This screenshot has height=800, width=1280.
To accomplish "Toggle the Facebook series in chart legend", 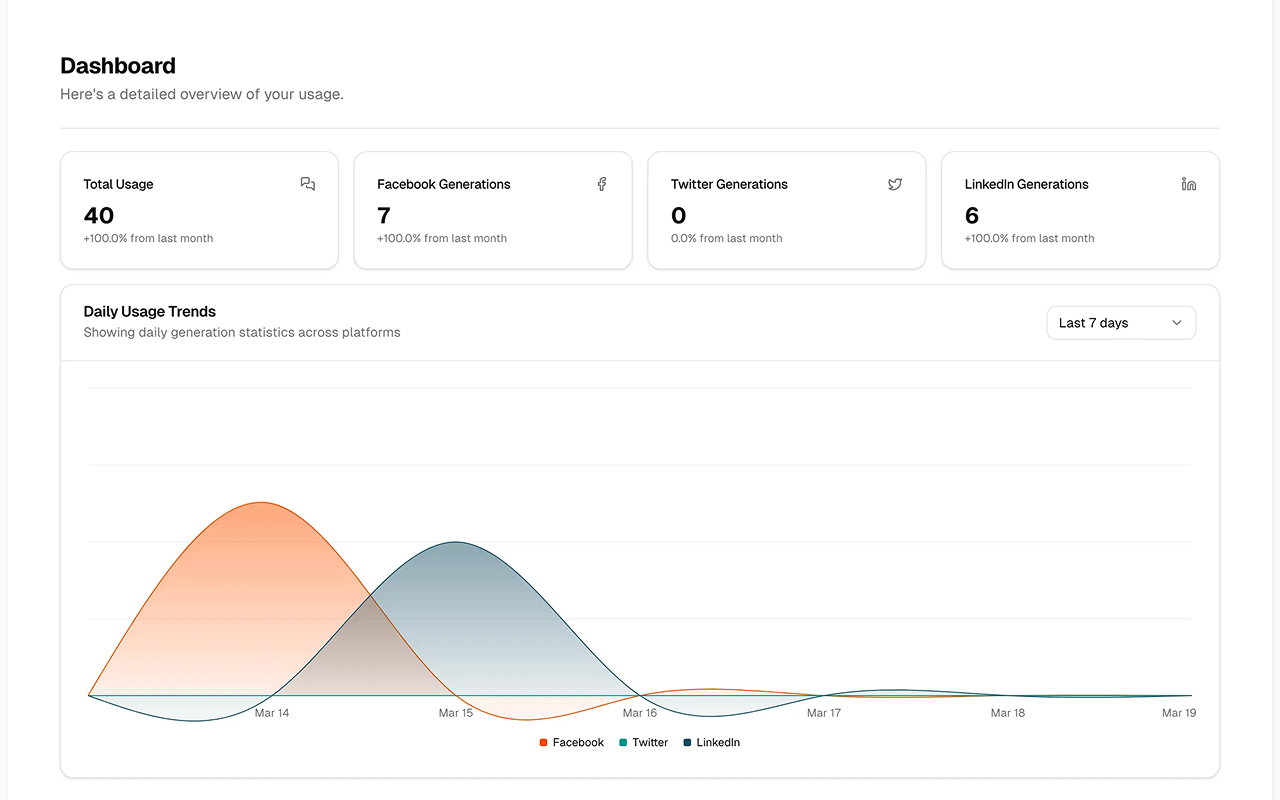I will (x=572, y=742).
